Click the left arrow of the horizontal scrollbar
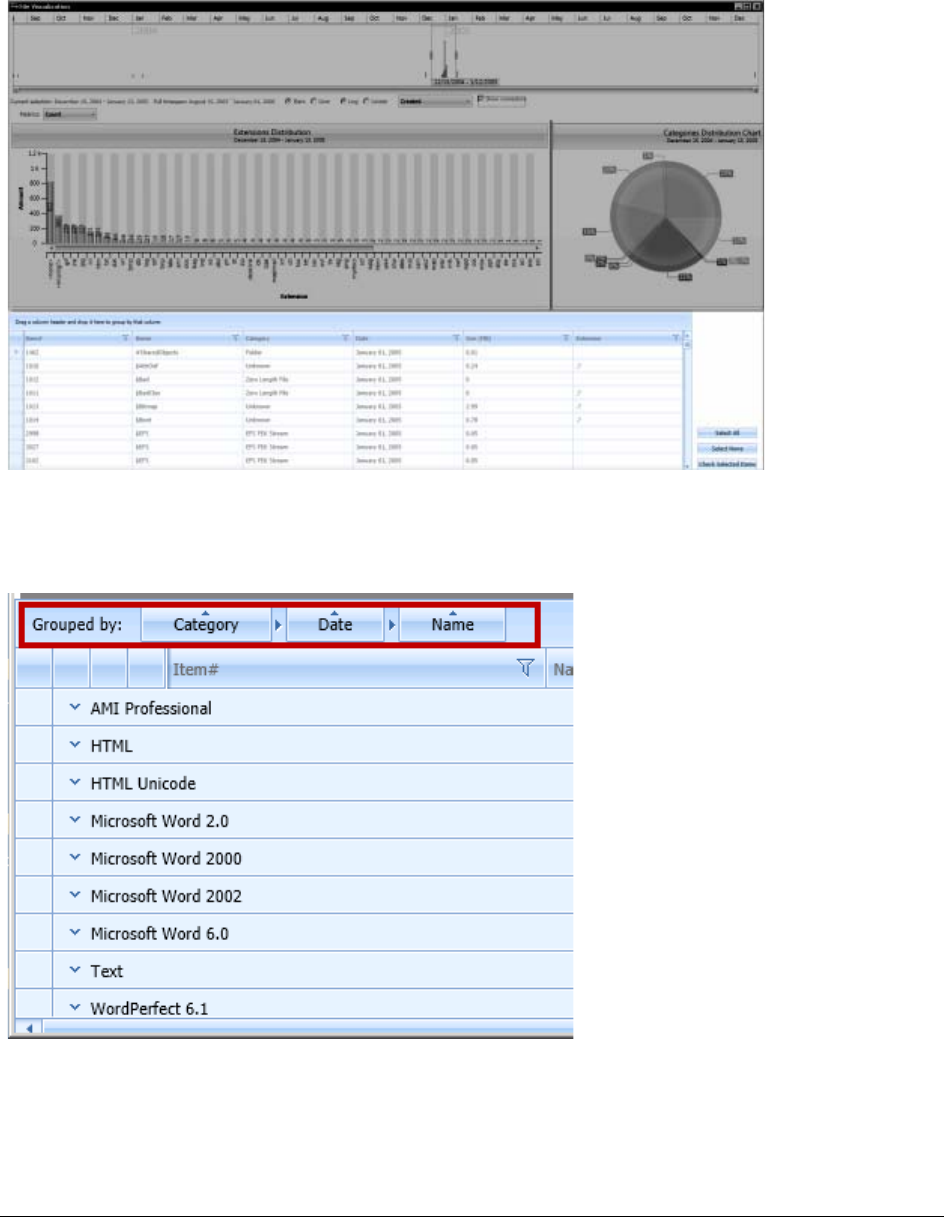This screenshot has width=944, height=1217. (28, 1028)
